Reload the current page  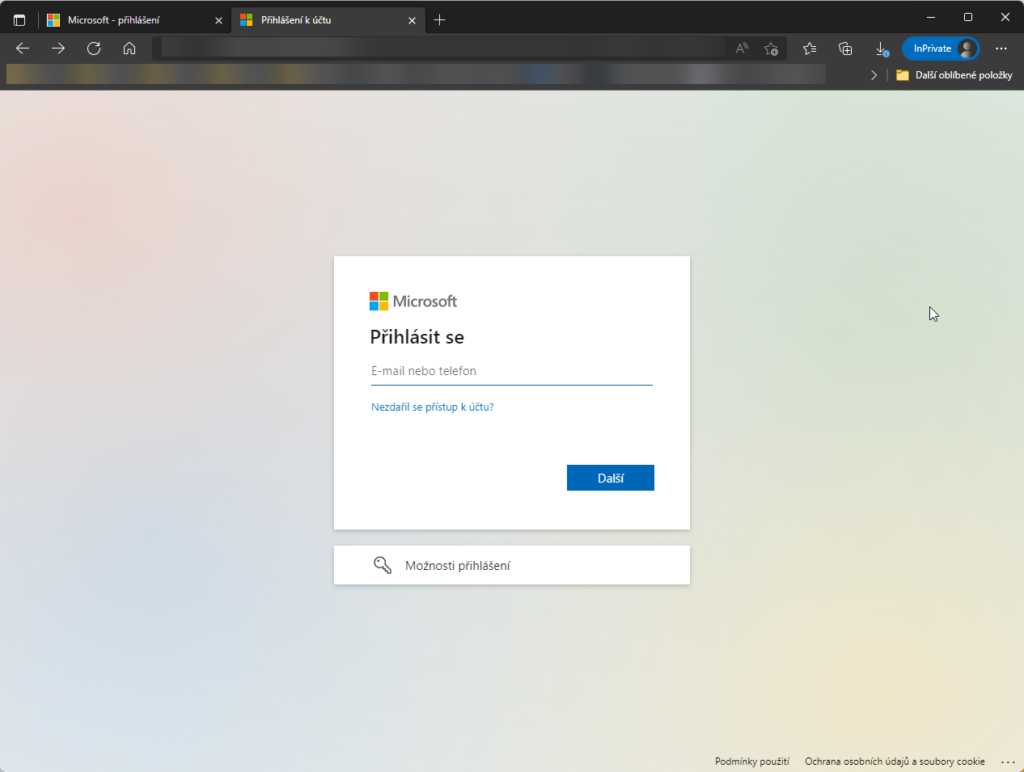click(94, 48)
